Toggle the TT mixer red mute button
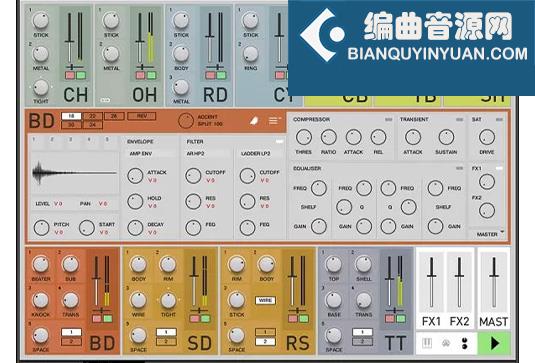This screenshot has height=363, width=535. tap(390, 319)
